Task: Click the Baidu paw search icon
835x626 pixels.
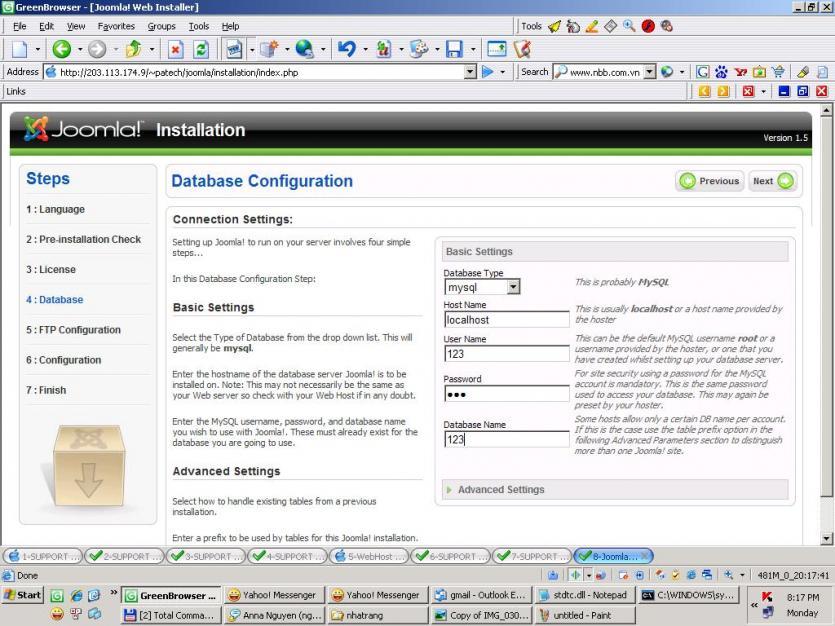Action: (x=721, y=72)
